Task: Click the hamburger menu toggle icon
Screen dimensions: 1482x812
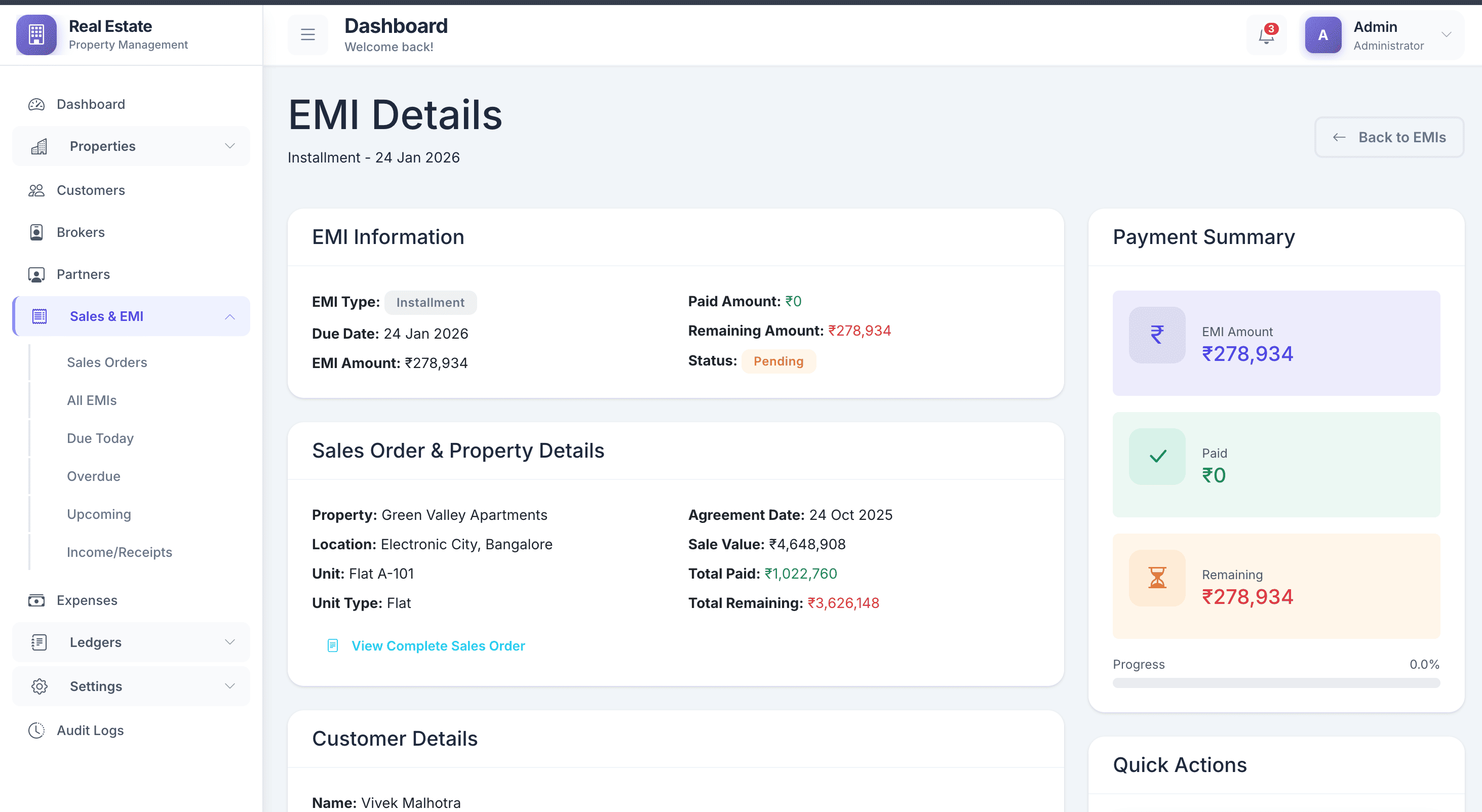Action: click(x=308, y=35)
